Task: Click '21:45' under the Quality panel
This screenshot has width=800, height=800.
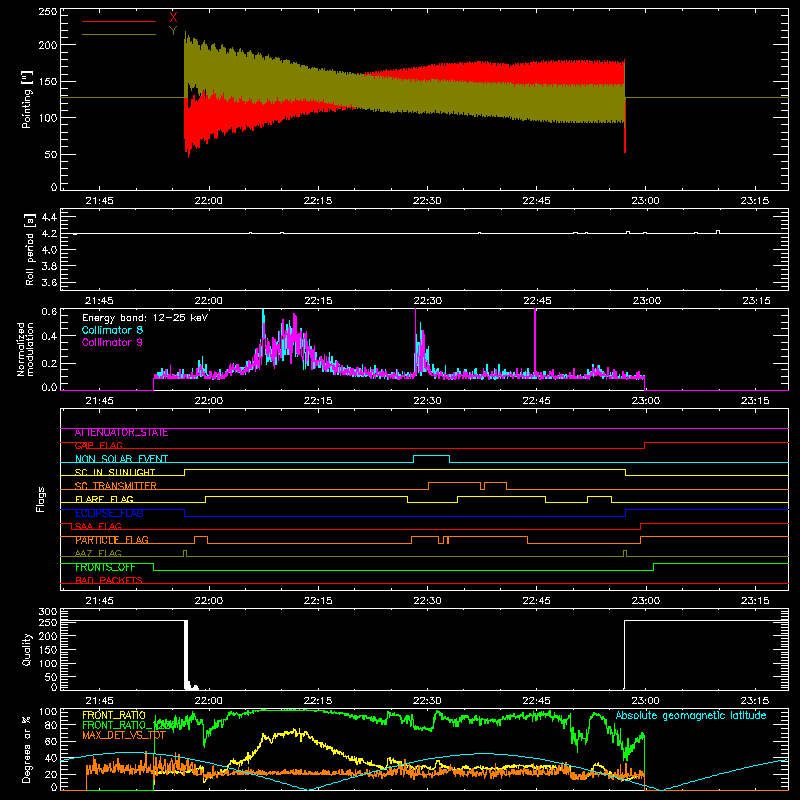Action: [99, 701]
